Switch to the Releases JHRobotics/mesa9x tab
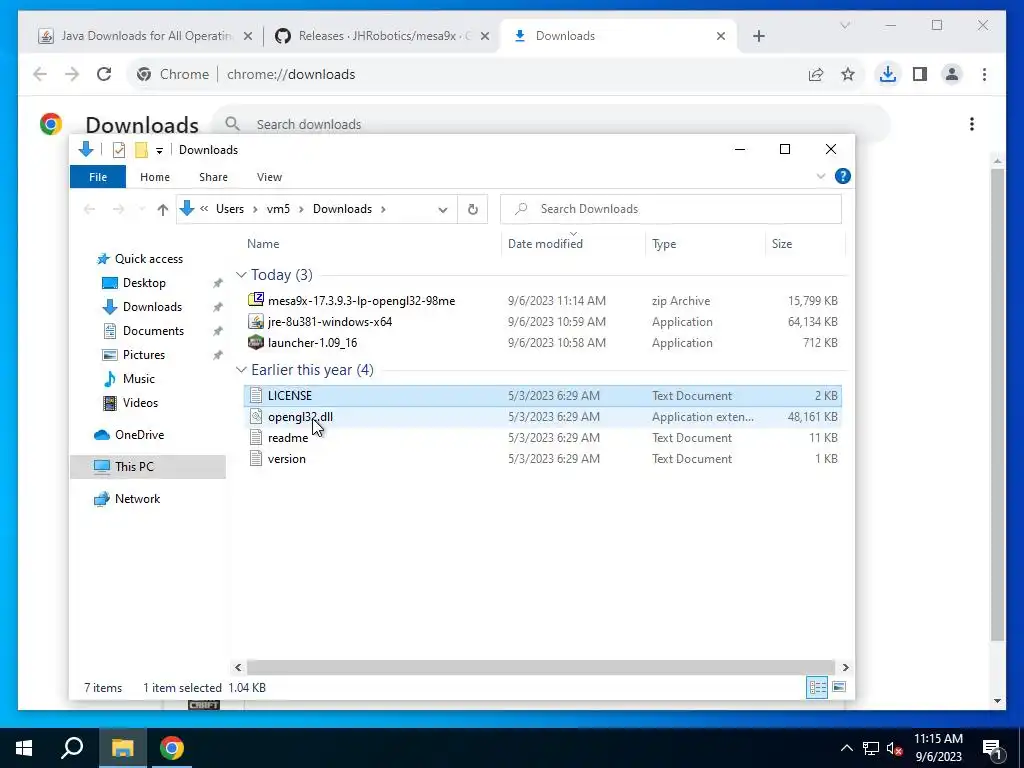The image size is (1024, 768). click(383, 36)
